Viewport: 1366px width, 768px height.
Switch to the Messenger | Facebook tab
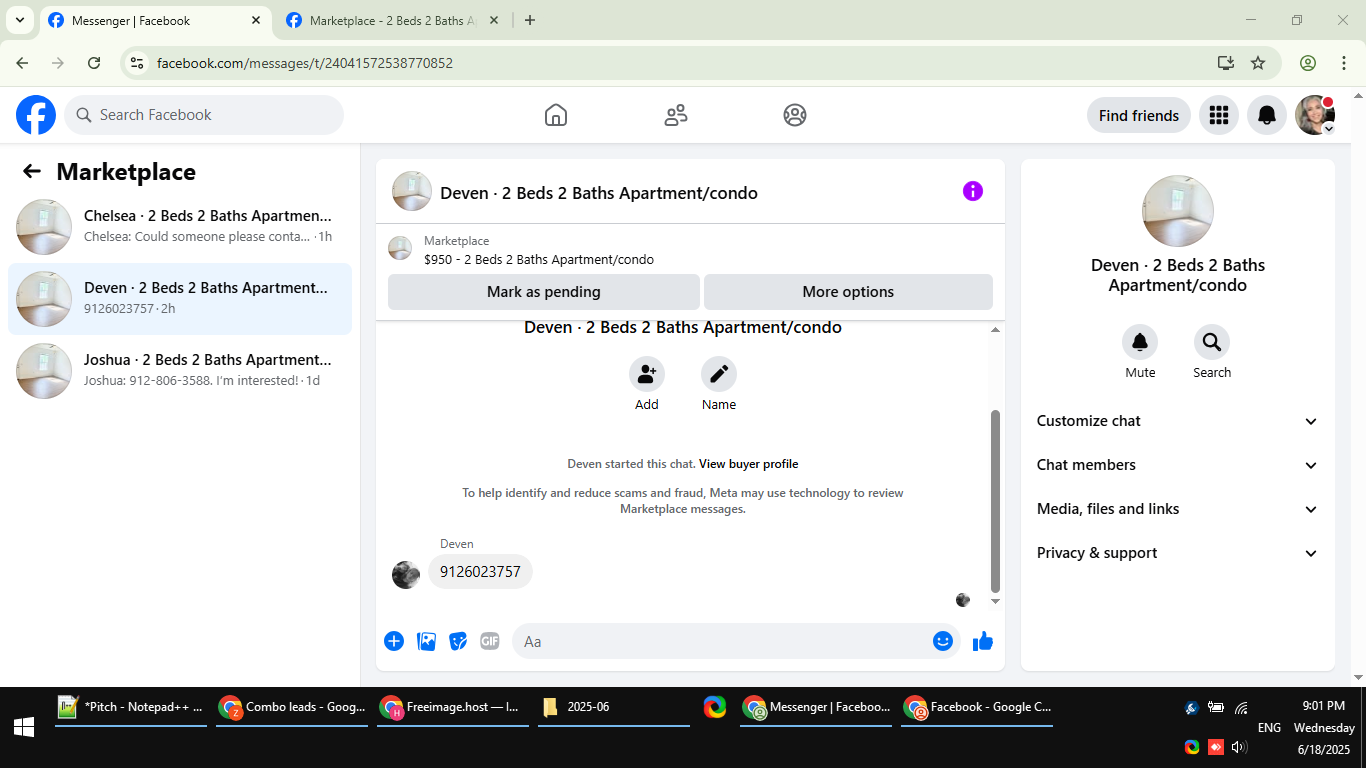click(x=155, y=21)
